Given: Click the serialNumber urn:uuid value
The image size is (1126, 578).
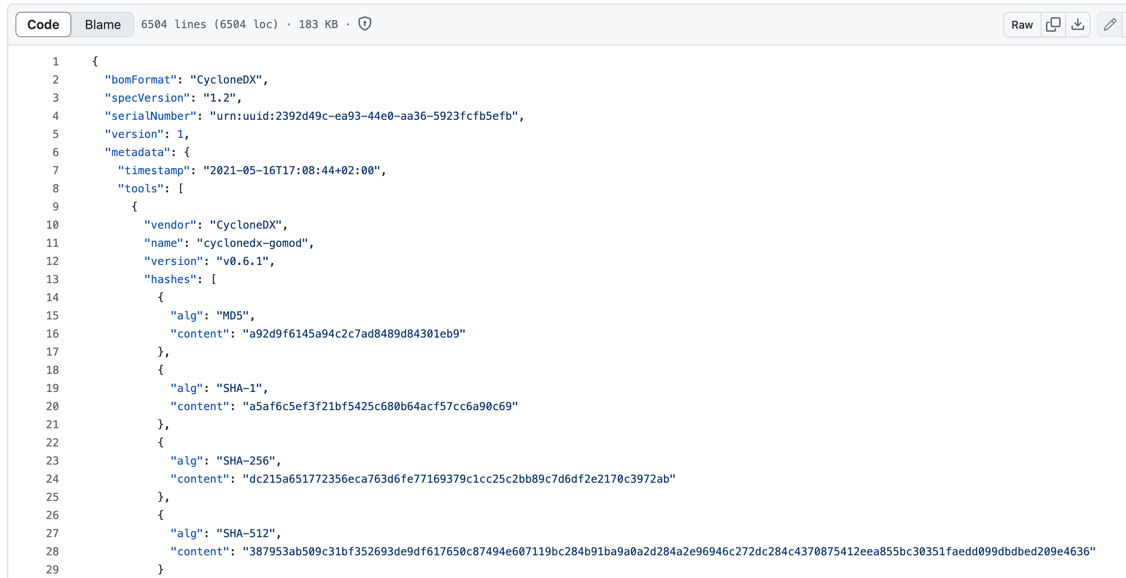Looking at the screenshot, I should [x=366, y=116].
